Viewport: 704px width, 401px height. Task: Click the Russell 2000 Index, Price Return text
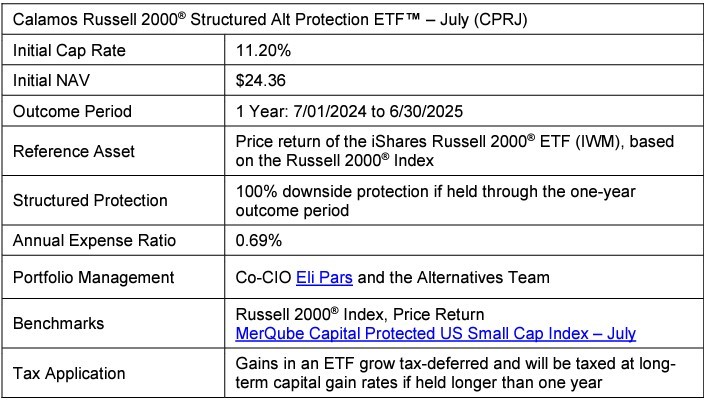click(x=356, y=315)
